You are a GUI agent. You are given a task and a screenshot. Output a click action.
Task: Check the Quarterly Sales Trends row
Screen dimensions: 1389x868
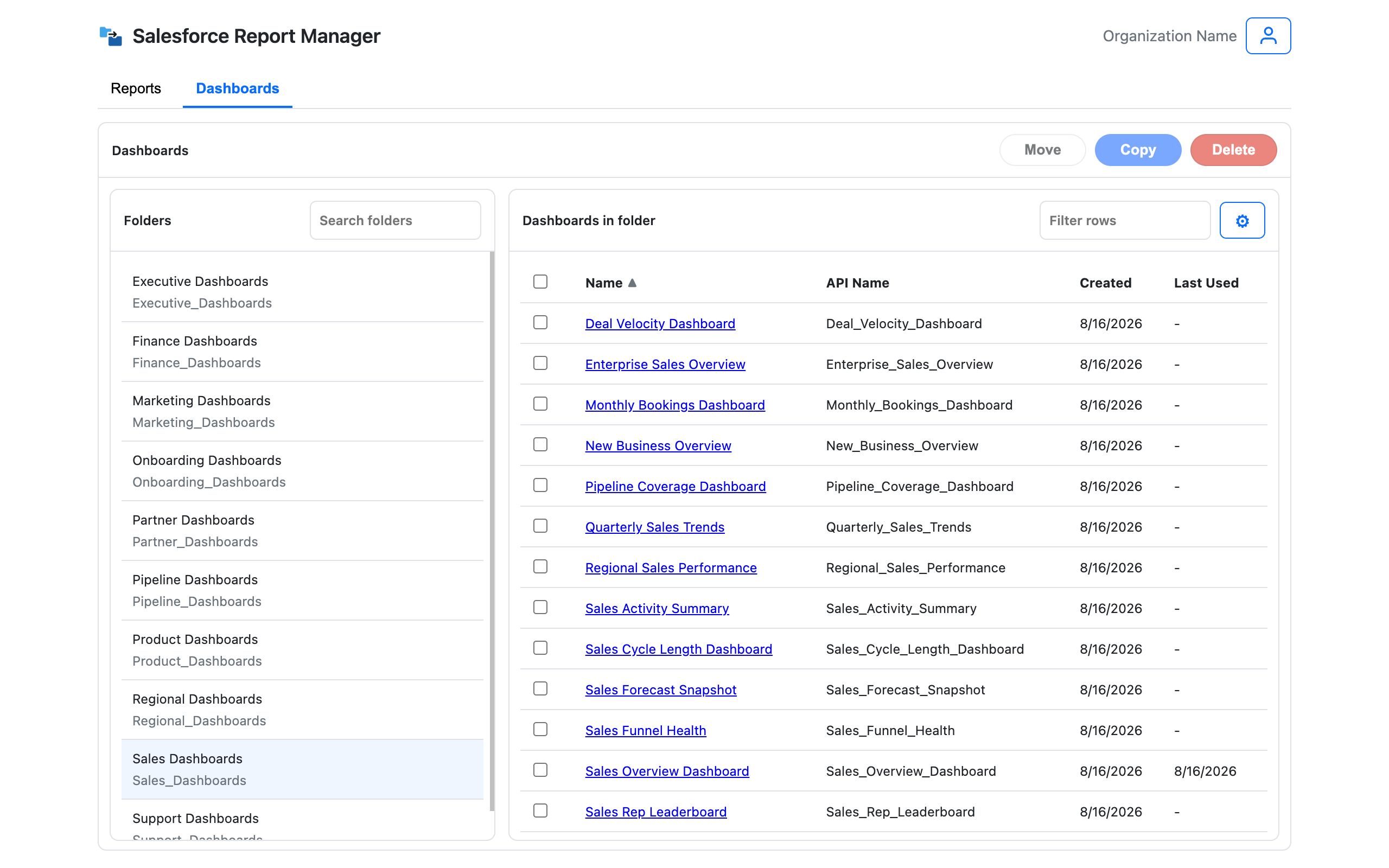pyautogui.click(x=540, y=526)
